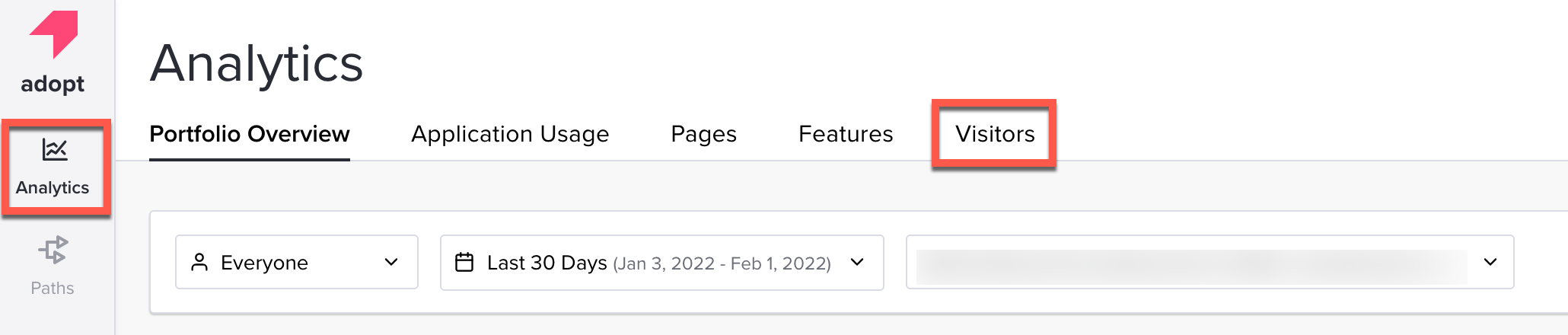The width and height of the screenshot is (1568, 335).
Task: Open the Visitors tab
Action: pos(995,134)
